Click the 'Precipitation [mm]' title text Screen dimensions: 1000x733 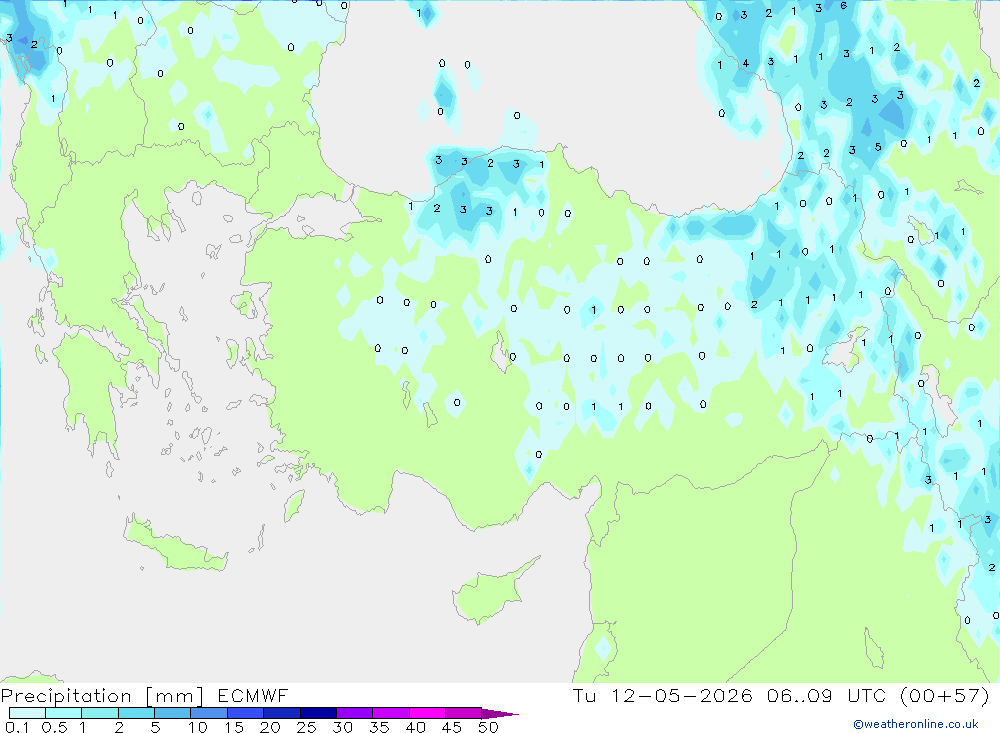102,696
